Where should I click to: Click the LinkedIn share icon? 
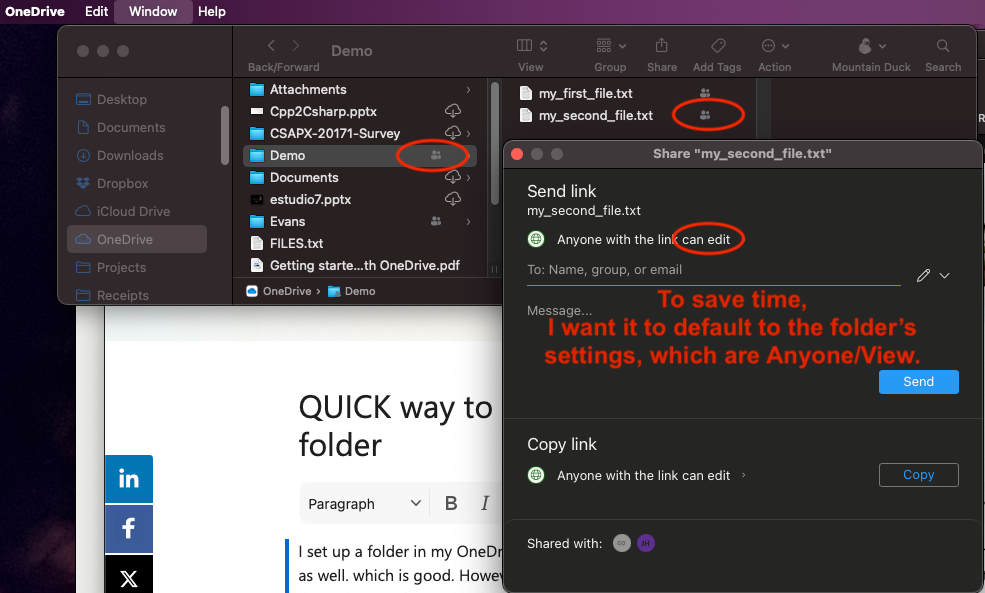[x=129, y=479]
